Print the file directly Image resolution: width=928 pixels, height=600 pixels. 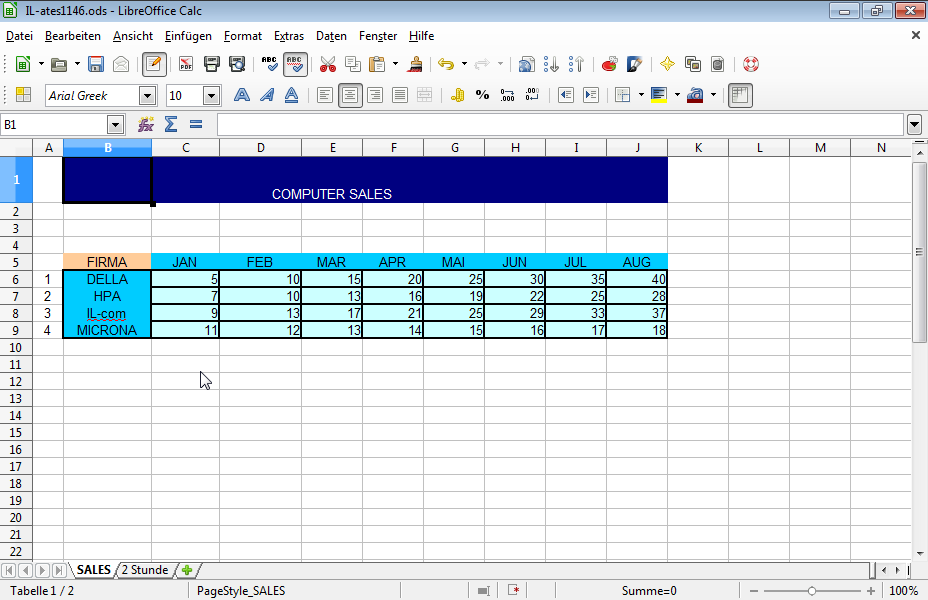(211, 64)
